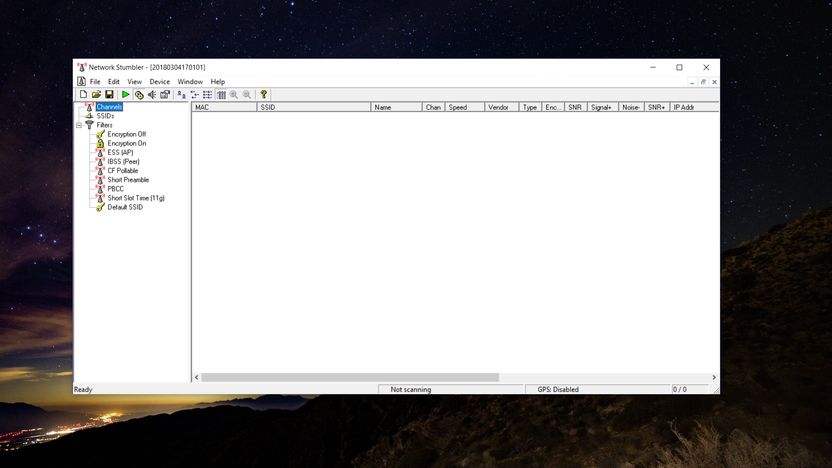The height and width of the screenshot is (468, 832).
Task: Select the SSIDs tree node
Action: (105, 116)
